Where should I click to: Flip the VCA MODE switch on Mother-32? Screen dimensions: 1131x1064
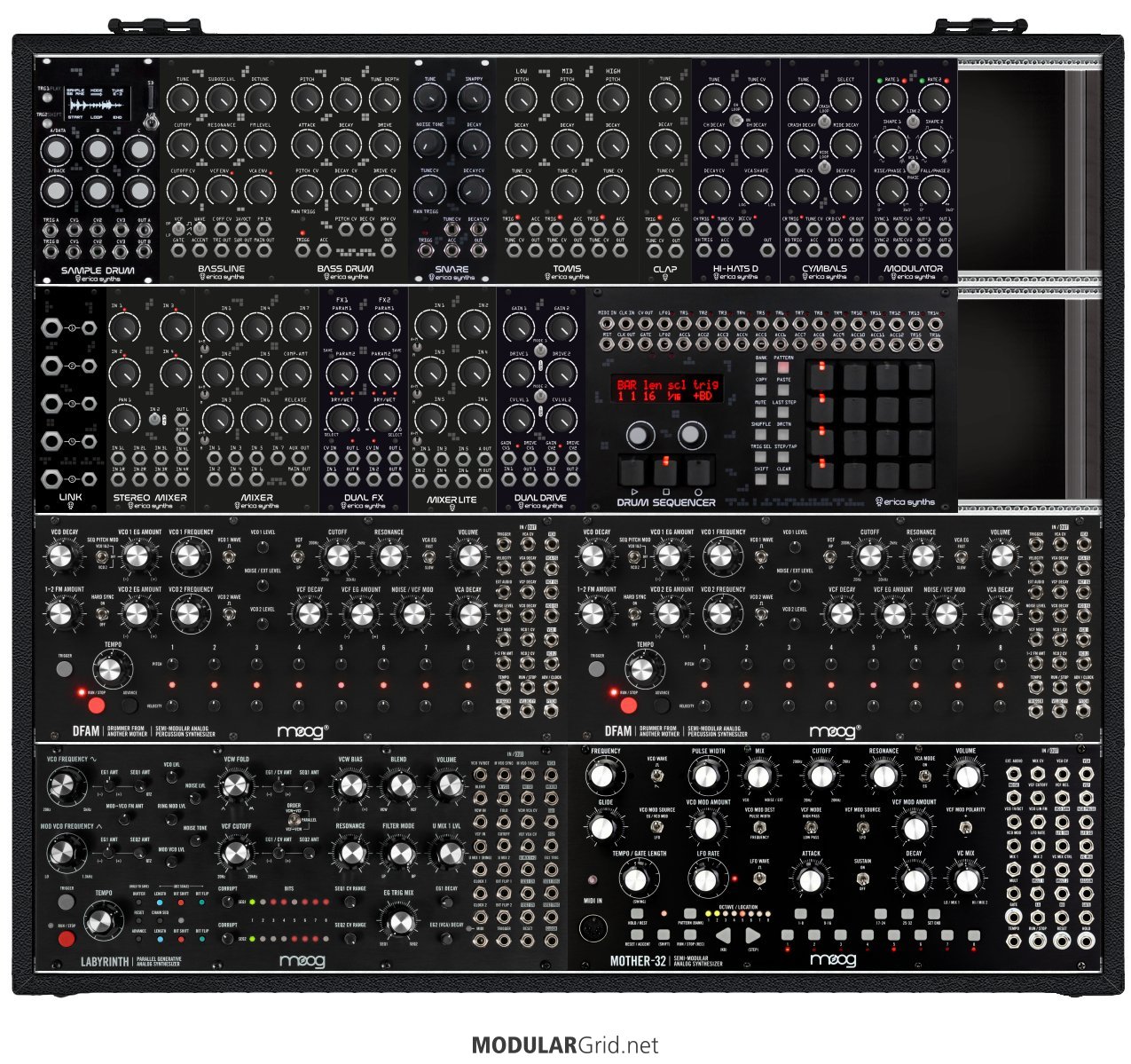923,775
